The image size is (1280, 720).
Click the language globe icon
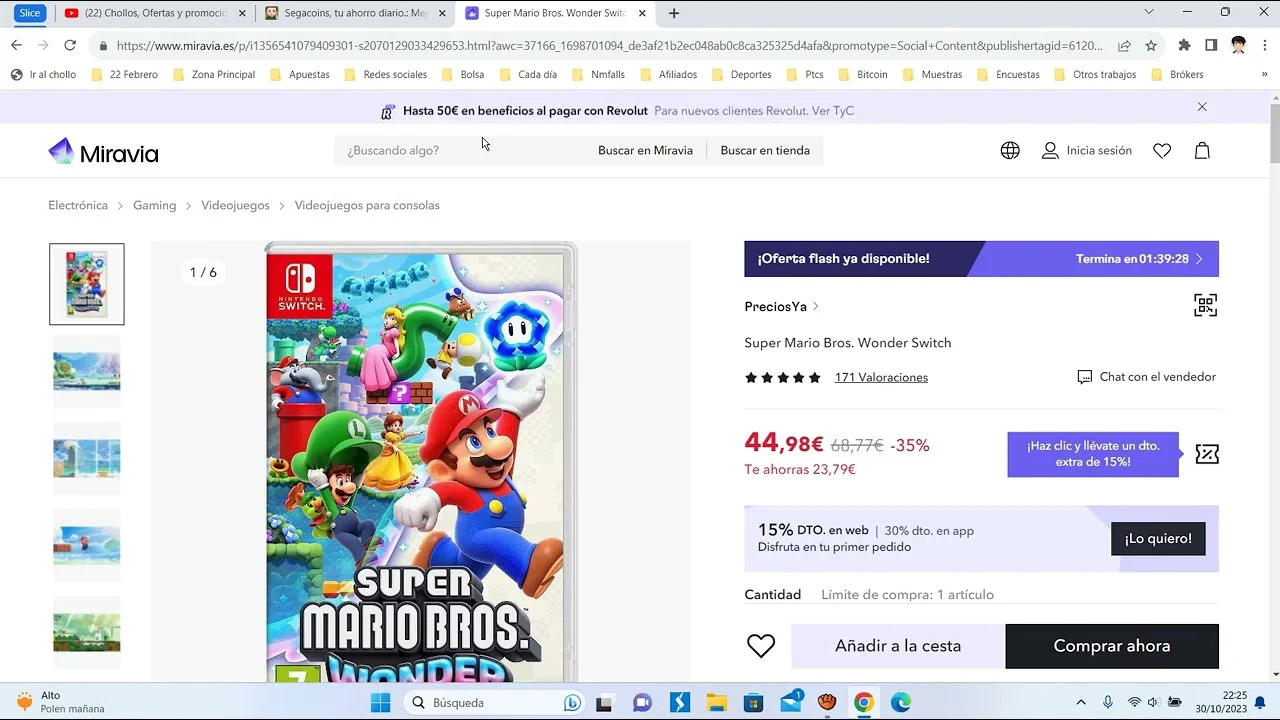click(x=1010, y=151)
